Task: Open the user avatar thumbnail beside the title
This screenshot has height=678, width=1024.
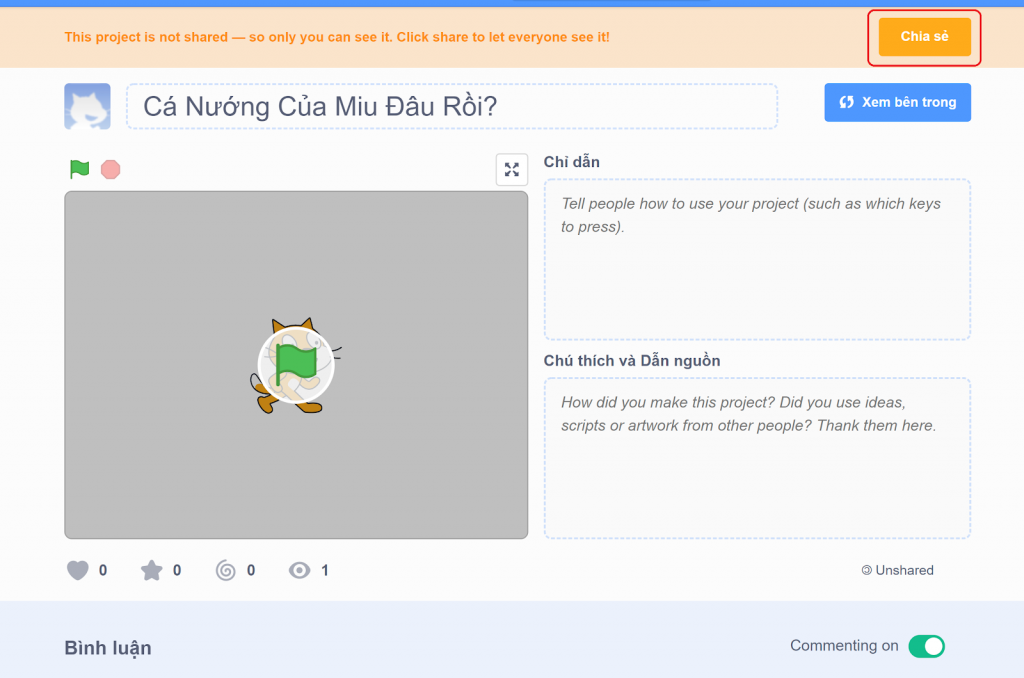Action: click(x=88, y=106)
